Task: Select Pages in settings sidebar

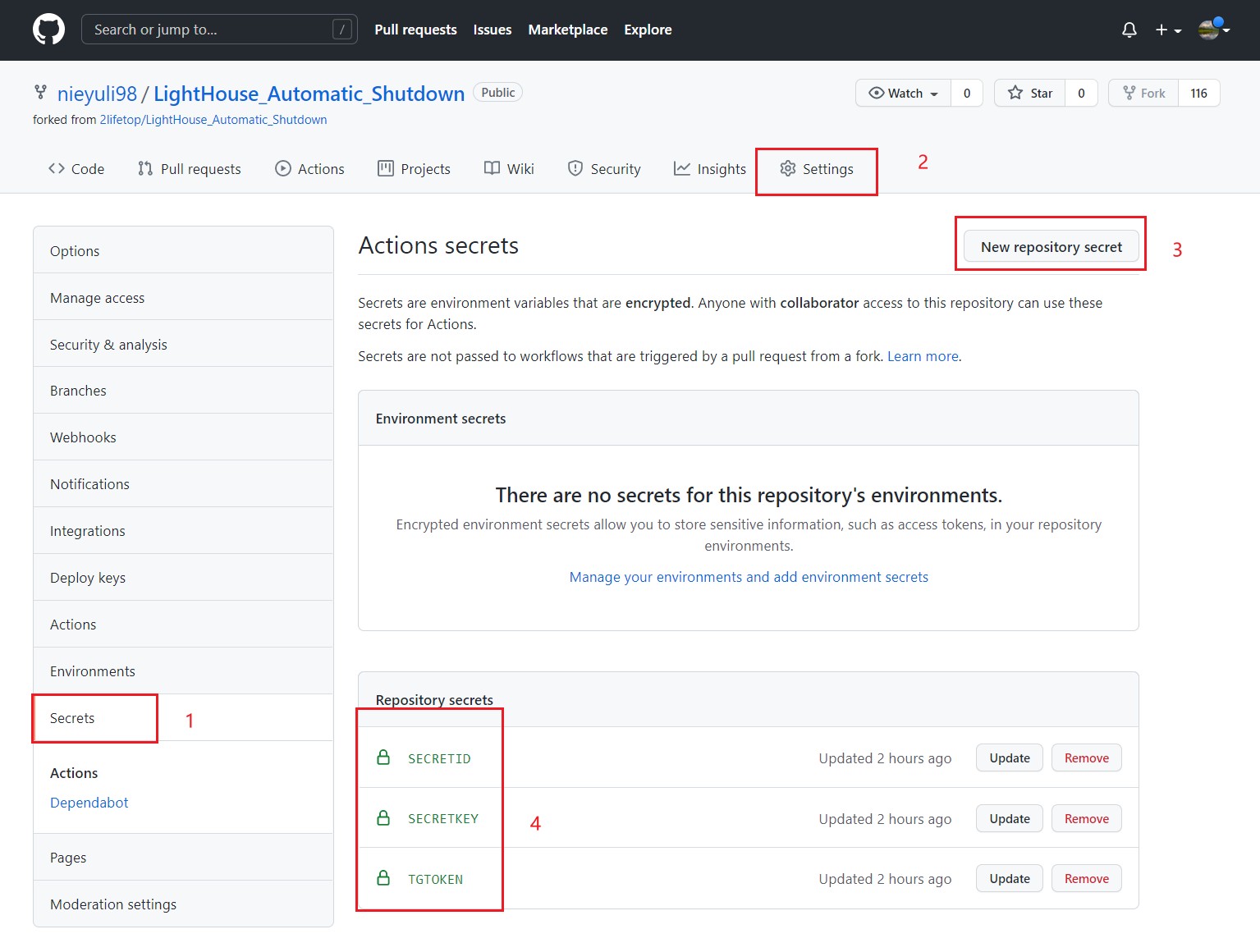Action: click(x=183, y=858)
